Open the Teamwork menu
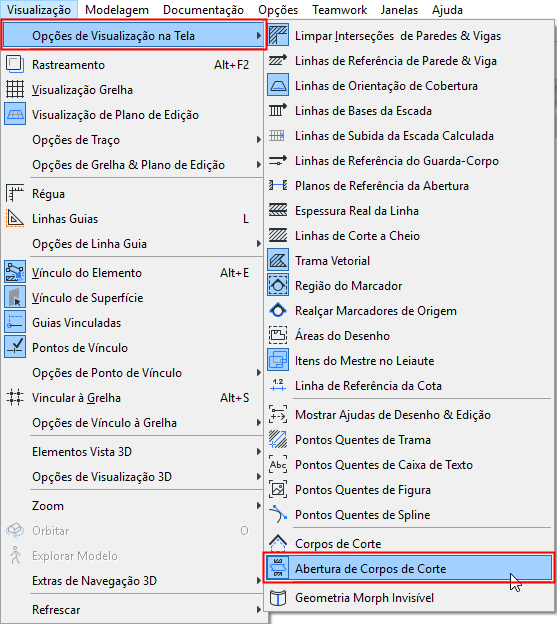Screen dimensions: 557x624 point(339,10)
